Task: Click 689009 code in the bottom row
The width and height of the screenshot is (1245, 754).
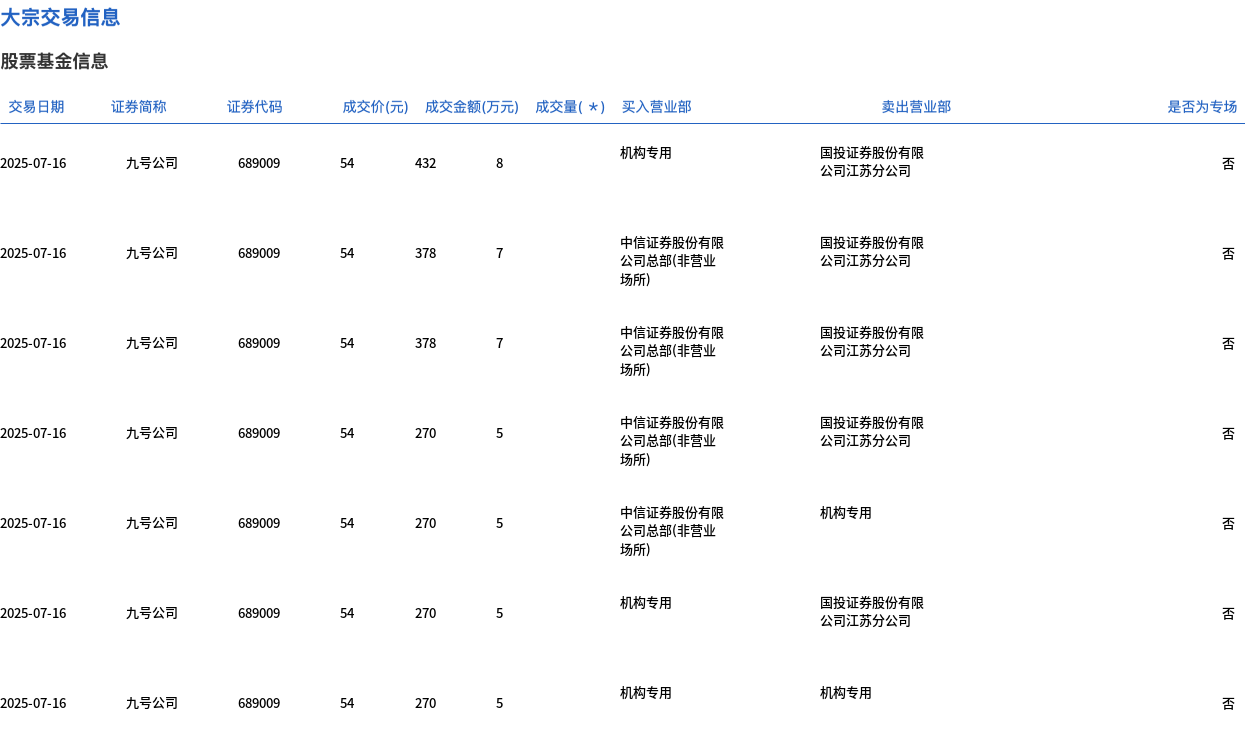Action: point(259,703)
